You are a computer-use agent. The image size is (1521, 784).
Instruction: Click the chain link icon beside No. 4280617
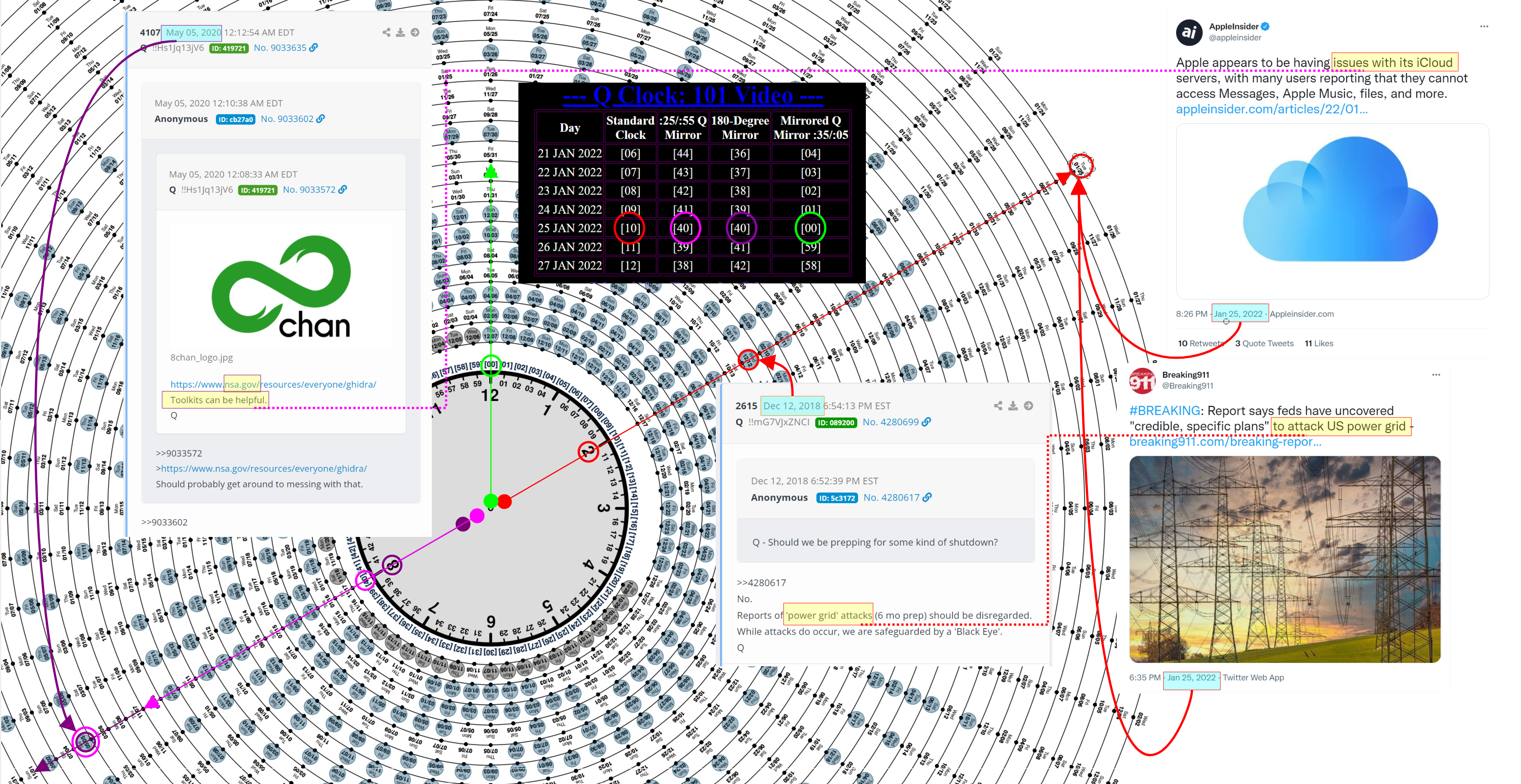(927, 498)
